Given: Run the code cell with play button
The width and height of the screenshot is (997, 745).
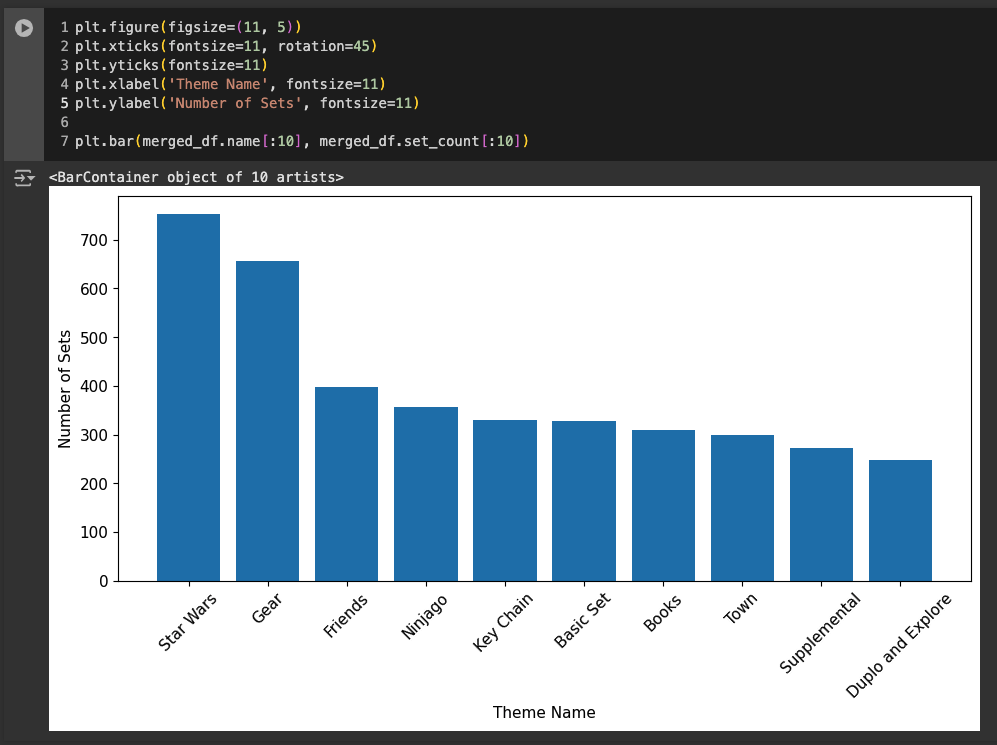Looking at the screenshot, I should 24,27.
